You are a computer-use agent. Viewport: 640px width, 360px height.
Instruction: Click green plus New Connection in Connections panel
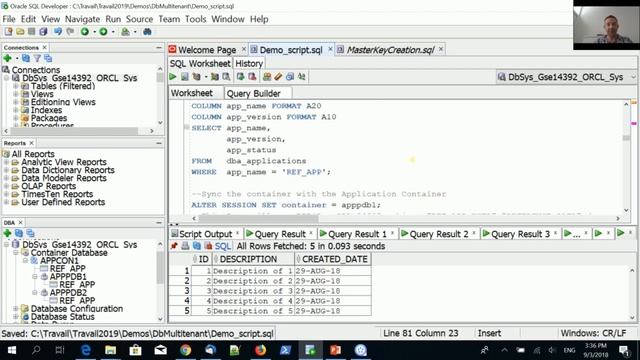pyautogui.click(x=7, y=58)
